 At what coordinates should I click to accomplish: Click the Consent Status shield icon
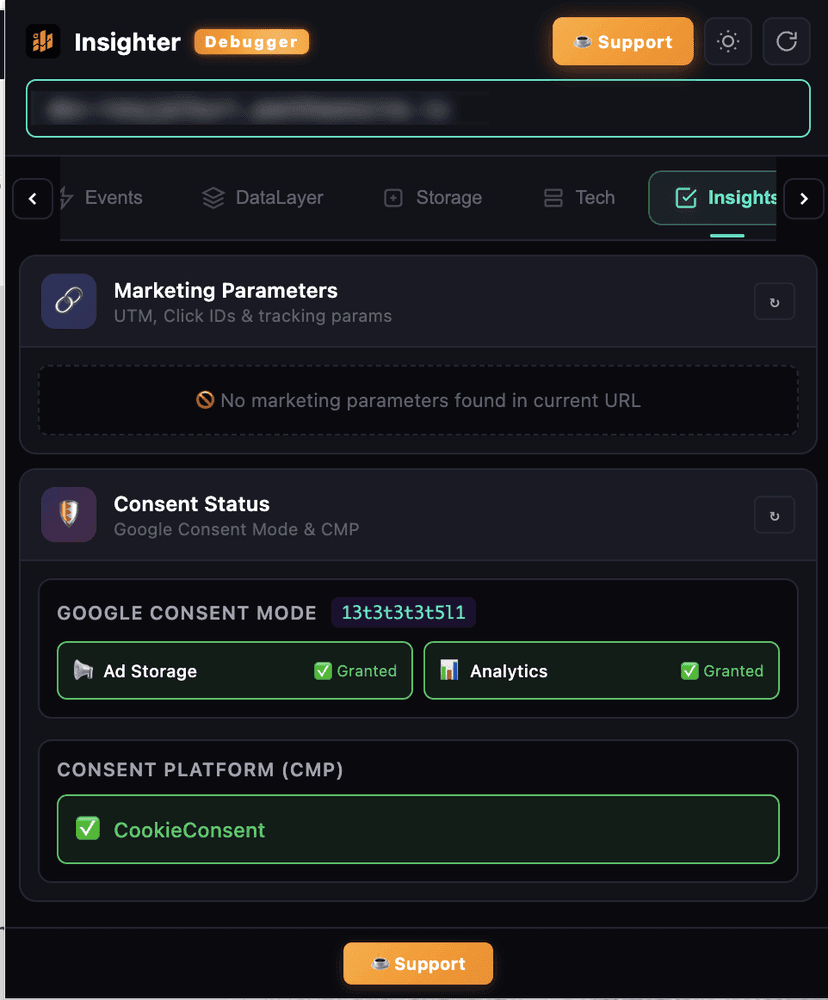[68, 514]
